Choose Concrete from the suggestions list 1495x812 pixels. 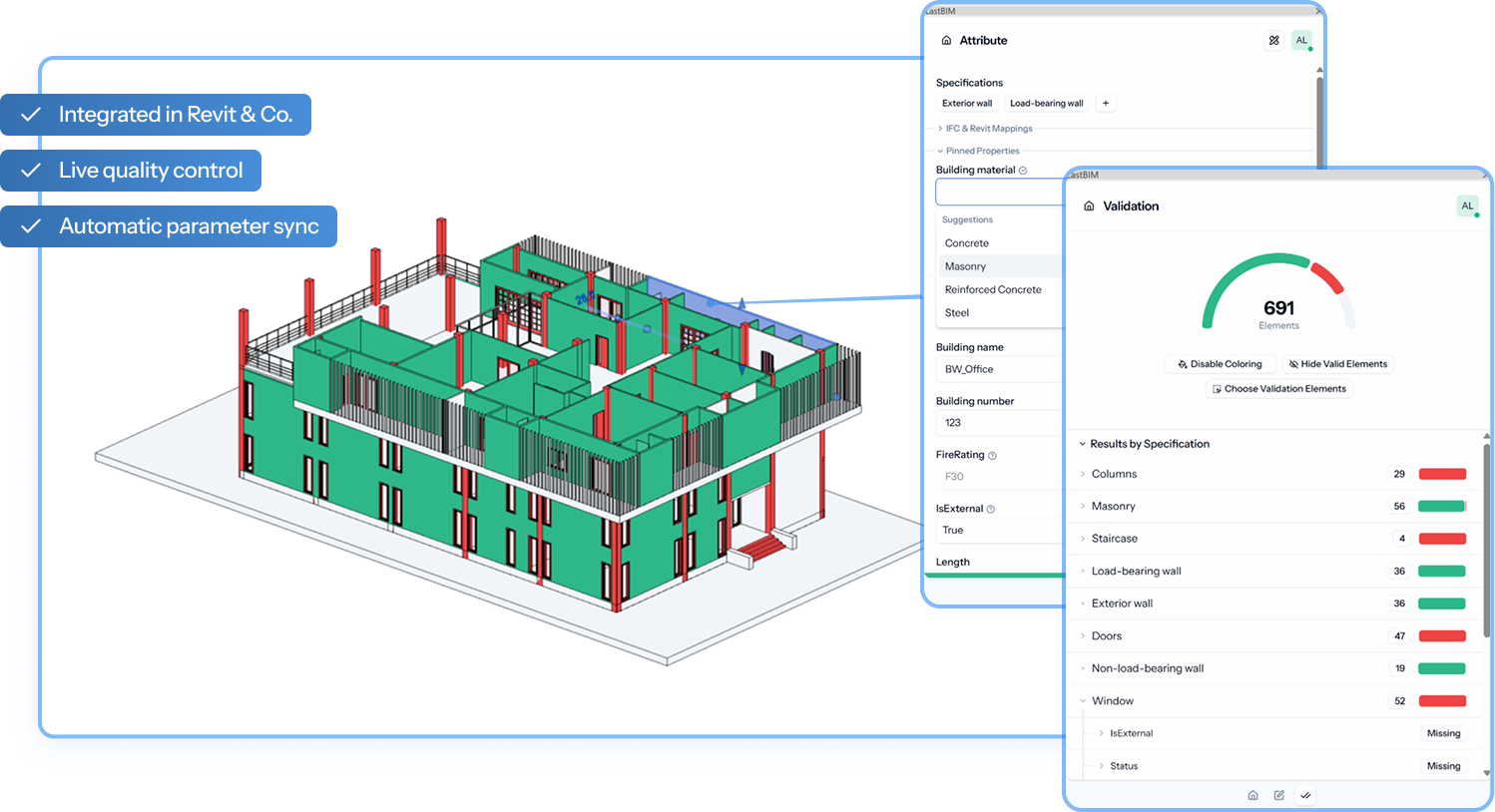pos(966,243)
